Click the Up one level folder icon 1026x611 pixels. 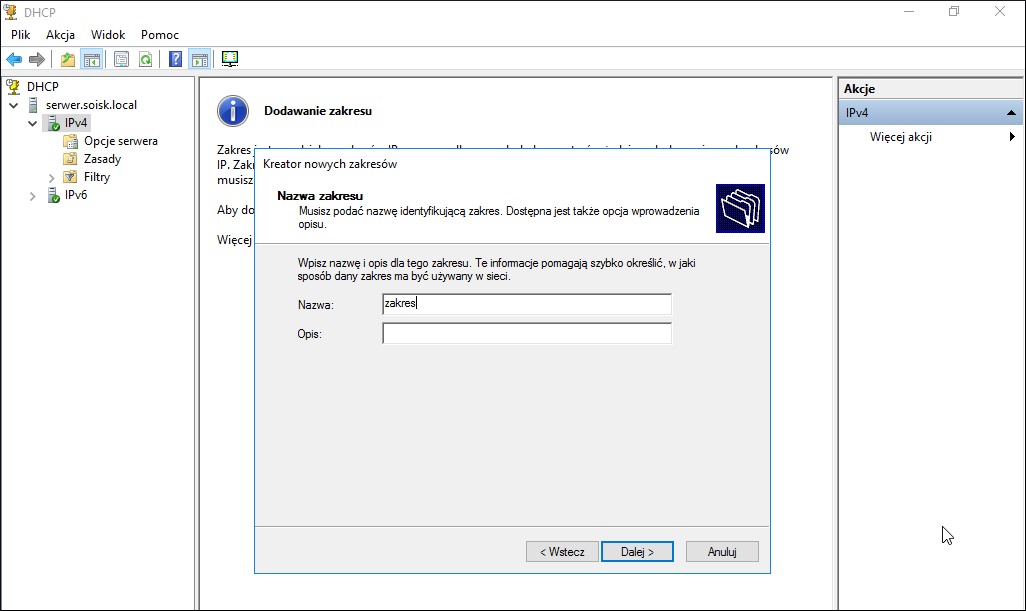click(x=68, y=60)
